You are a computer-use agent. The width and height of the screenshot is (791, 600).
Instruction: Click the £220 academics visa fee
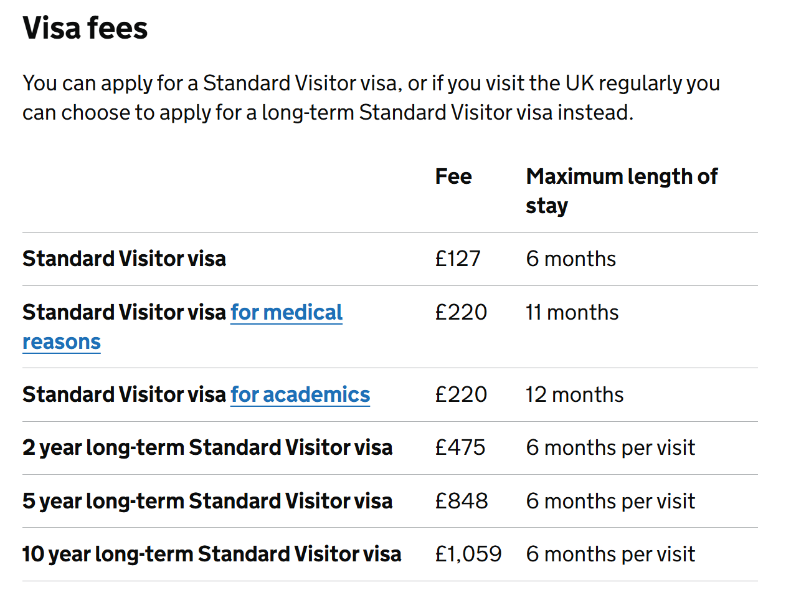[461, 395]
